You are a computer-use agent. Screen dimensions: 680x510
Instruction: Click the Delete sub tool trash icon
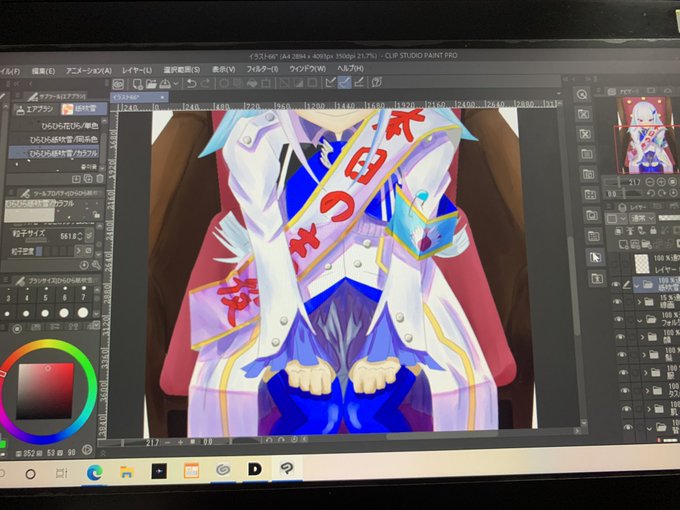coord(100,179)
